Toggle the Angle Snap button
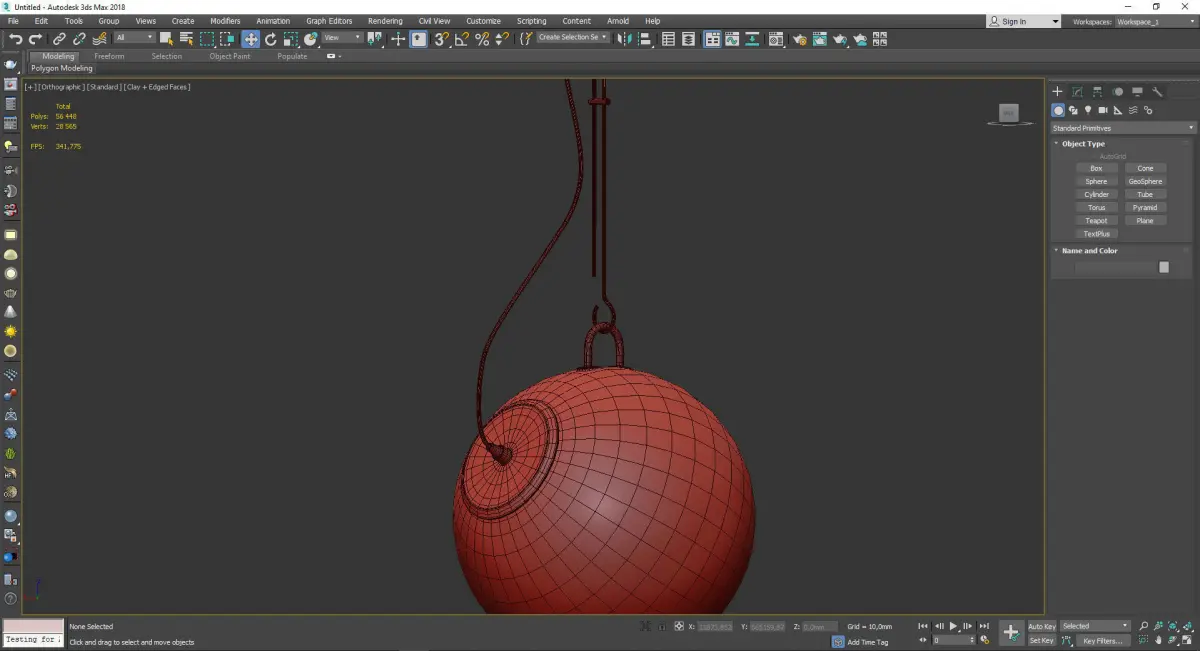Viewport: 1200px width, 651px height. 461,39
